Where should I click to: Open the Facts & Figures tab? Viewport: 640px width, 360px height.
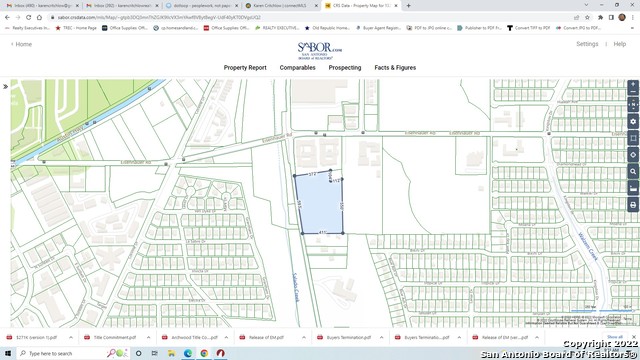click(x=395, y=68)
